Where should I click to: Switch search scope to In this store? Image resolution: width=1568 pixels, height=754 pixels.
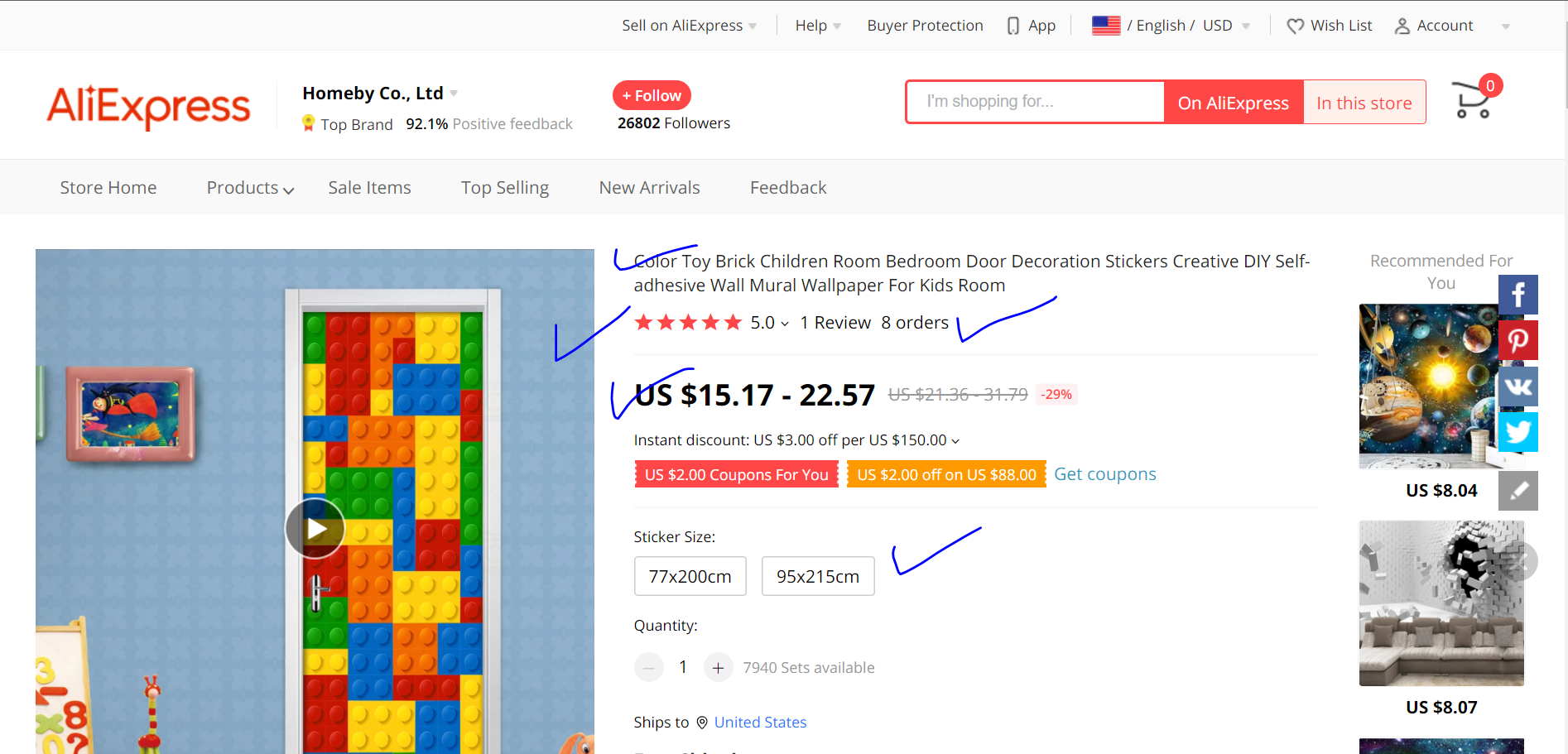1364,103
